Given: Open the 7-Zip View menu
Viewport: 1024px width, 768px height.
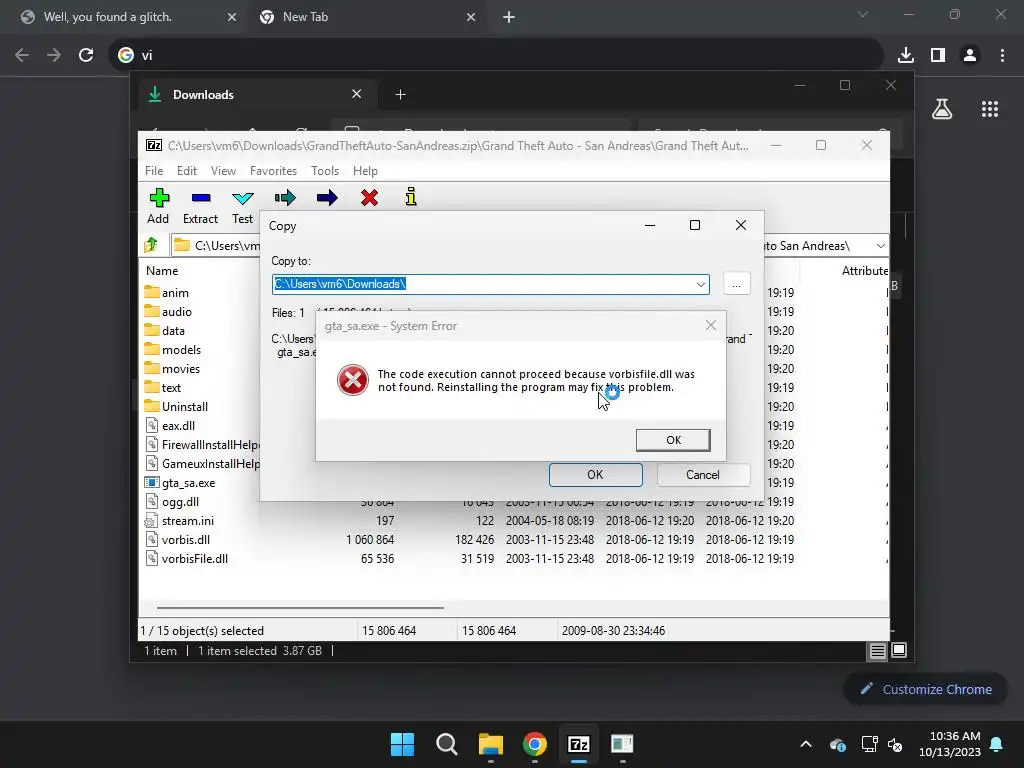Looking at the screenshot, I should click(223, 170).
